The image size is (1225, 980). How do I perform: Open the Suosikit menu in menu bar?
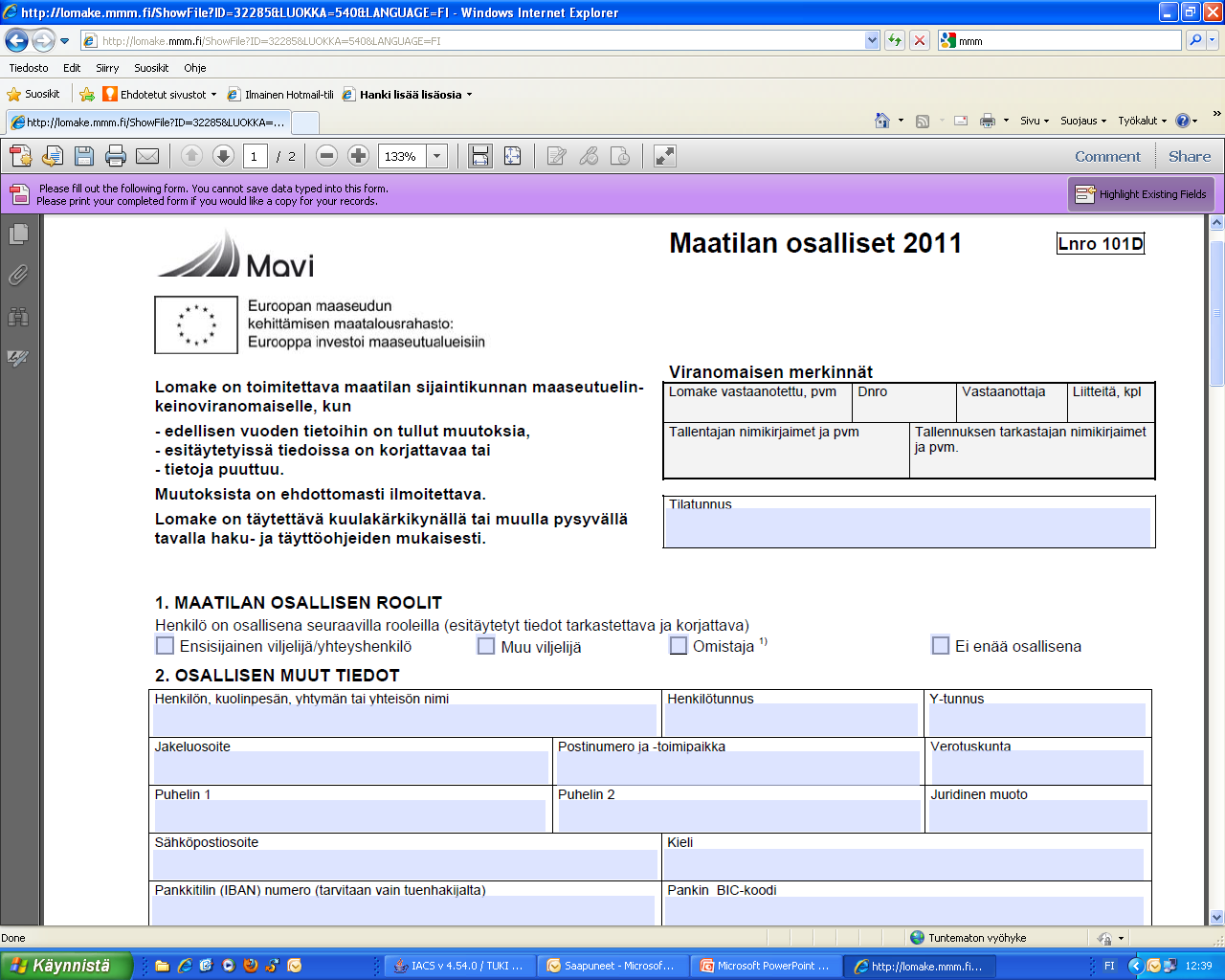(151, 68)
